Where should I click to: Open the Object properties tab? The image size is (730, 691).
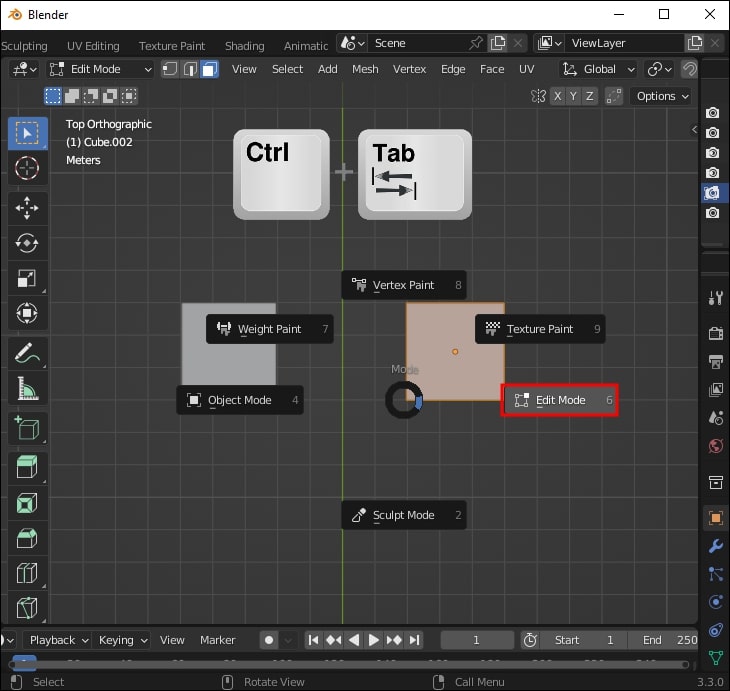[716, 518]
